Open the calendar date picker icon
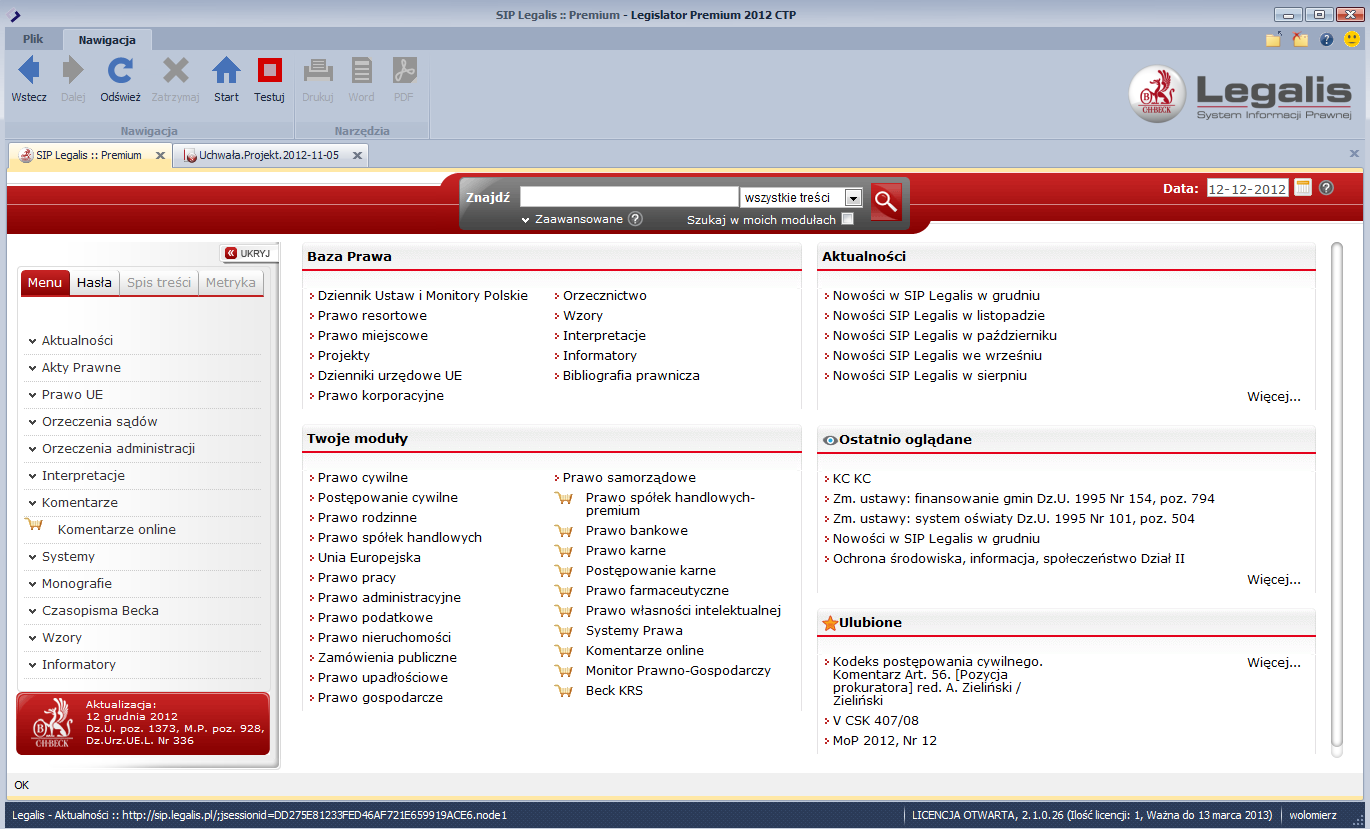Screen dimensions: 1370x829 tap(1303, 187)
